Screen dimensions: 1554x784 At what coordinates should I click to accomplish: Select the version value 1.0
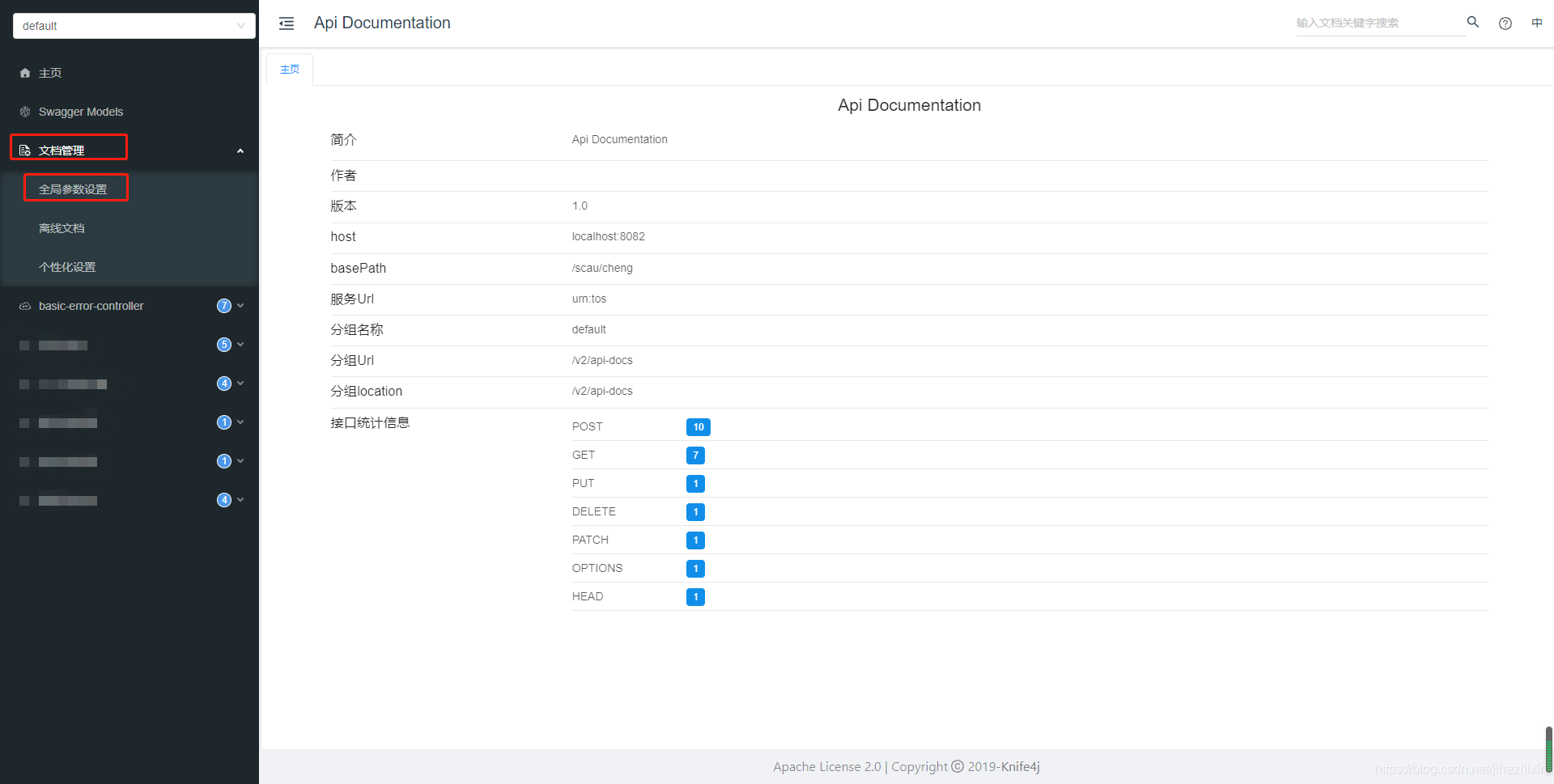tap(580, 206)
